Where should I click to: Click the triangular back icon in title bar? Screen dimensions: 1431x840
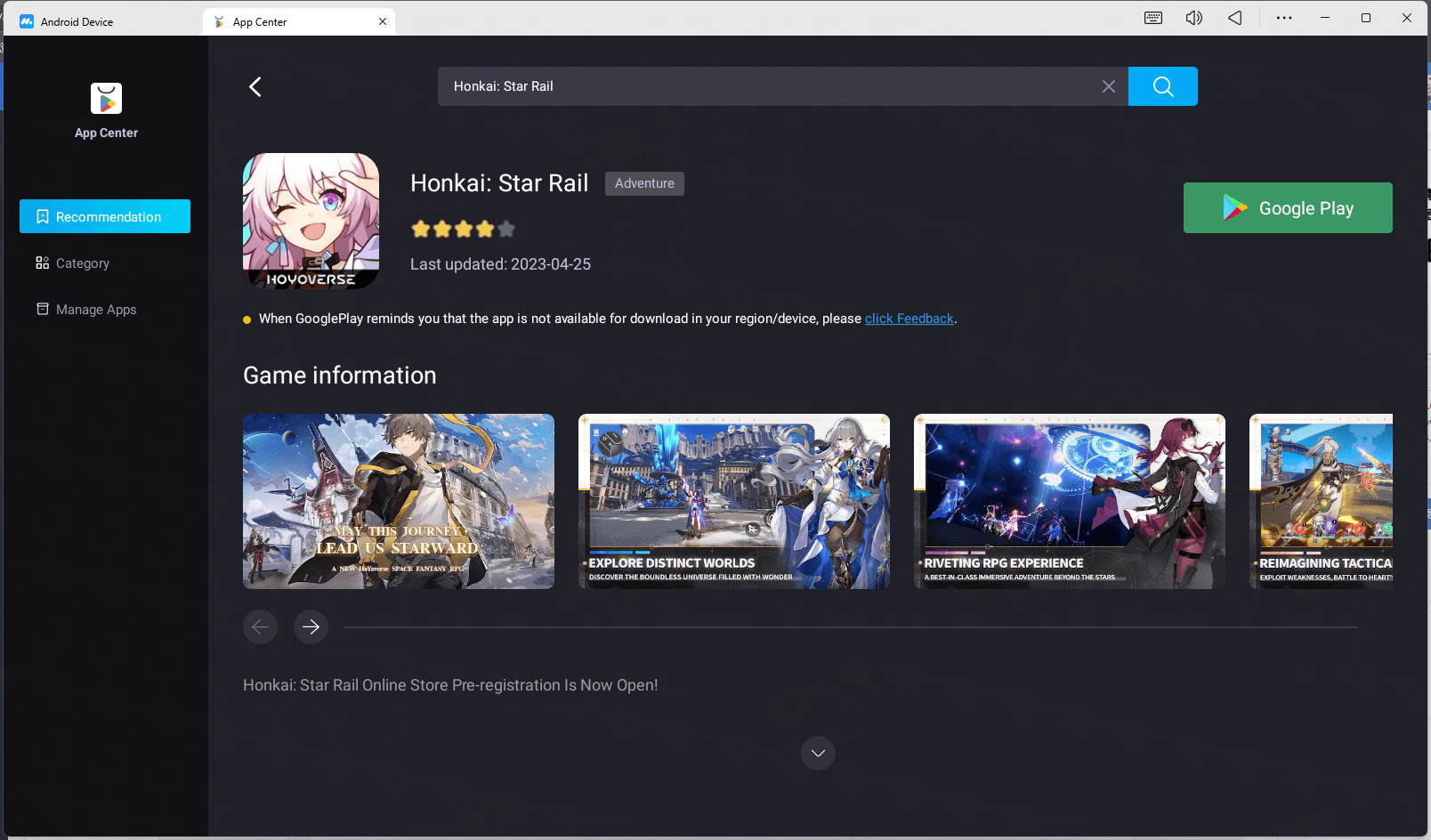coord(1235,18)
